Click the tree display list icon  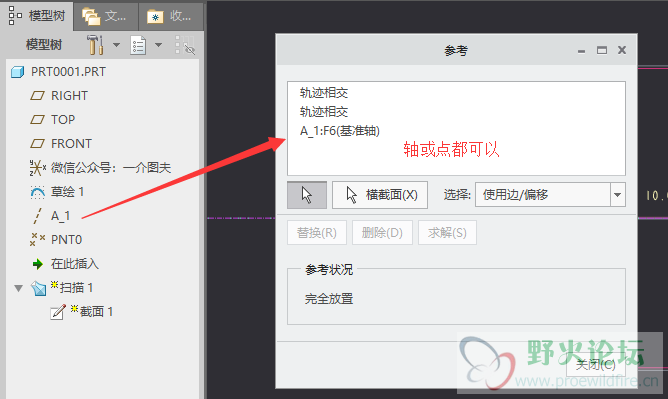click(x=138, y=45)
